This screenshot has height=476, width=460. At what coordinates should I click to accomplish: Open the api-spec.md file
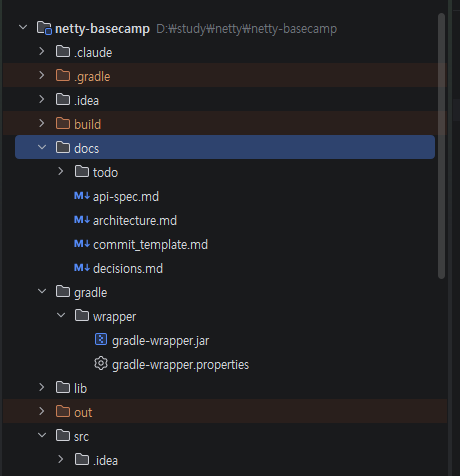[126, 197]
